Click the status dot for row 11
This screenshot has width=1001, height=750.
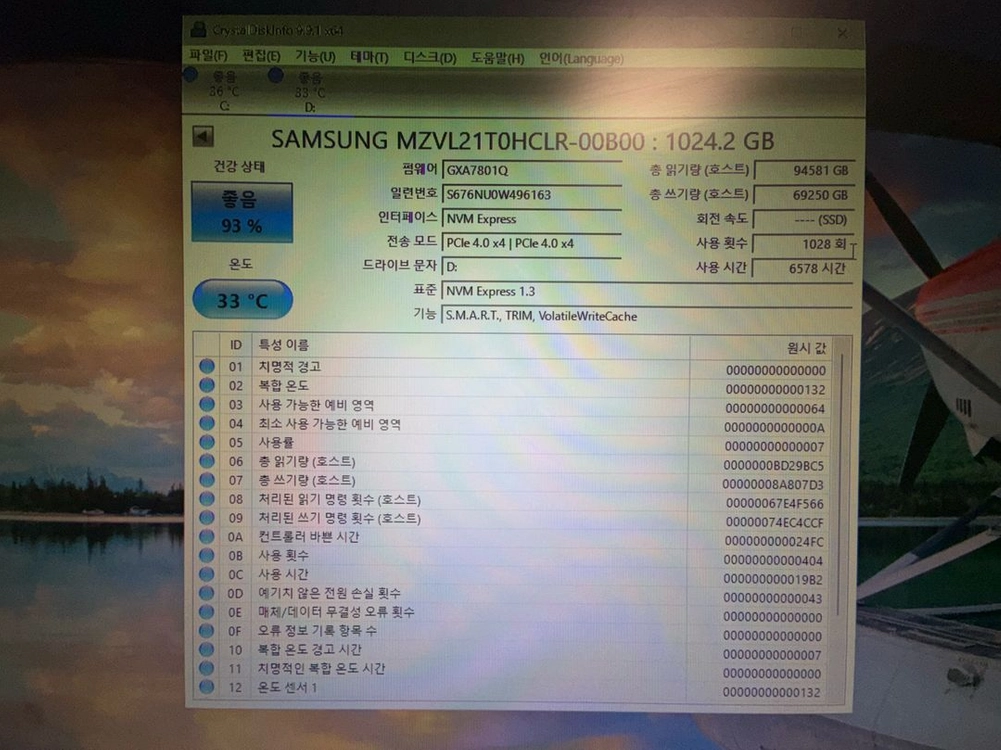point(207,668)
